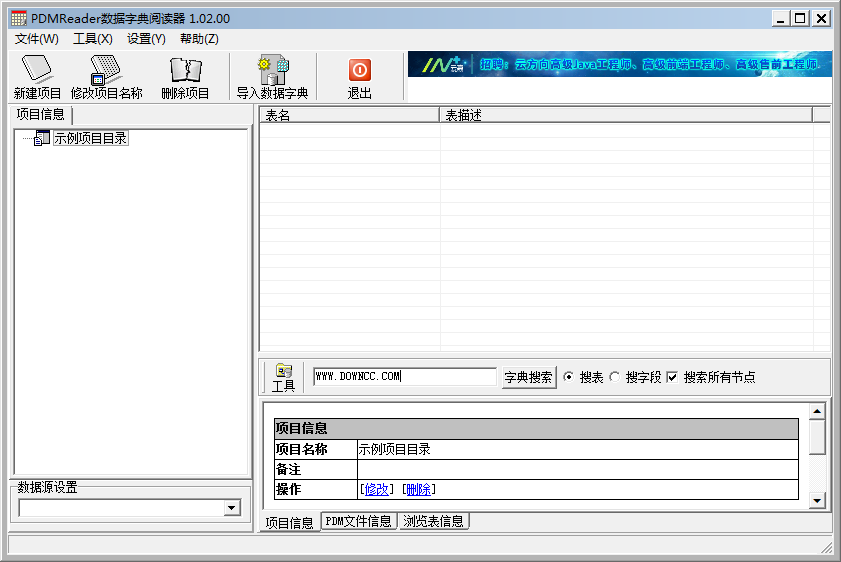Click the 删除项目 delete project icon

pyautogui.click(x=185, y=69)
